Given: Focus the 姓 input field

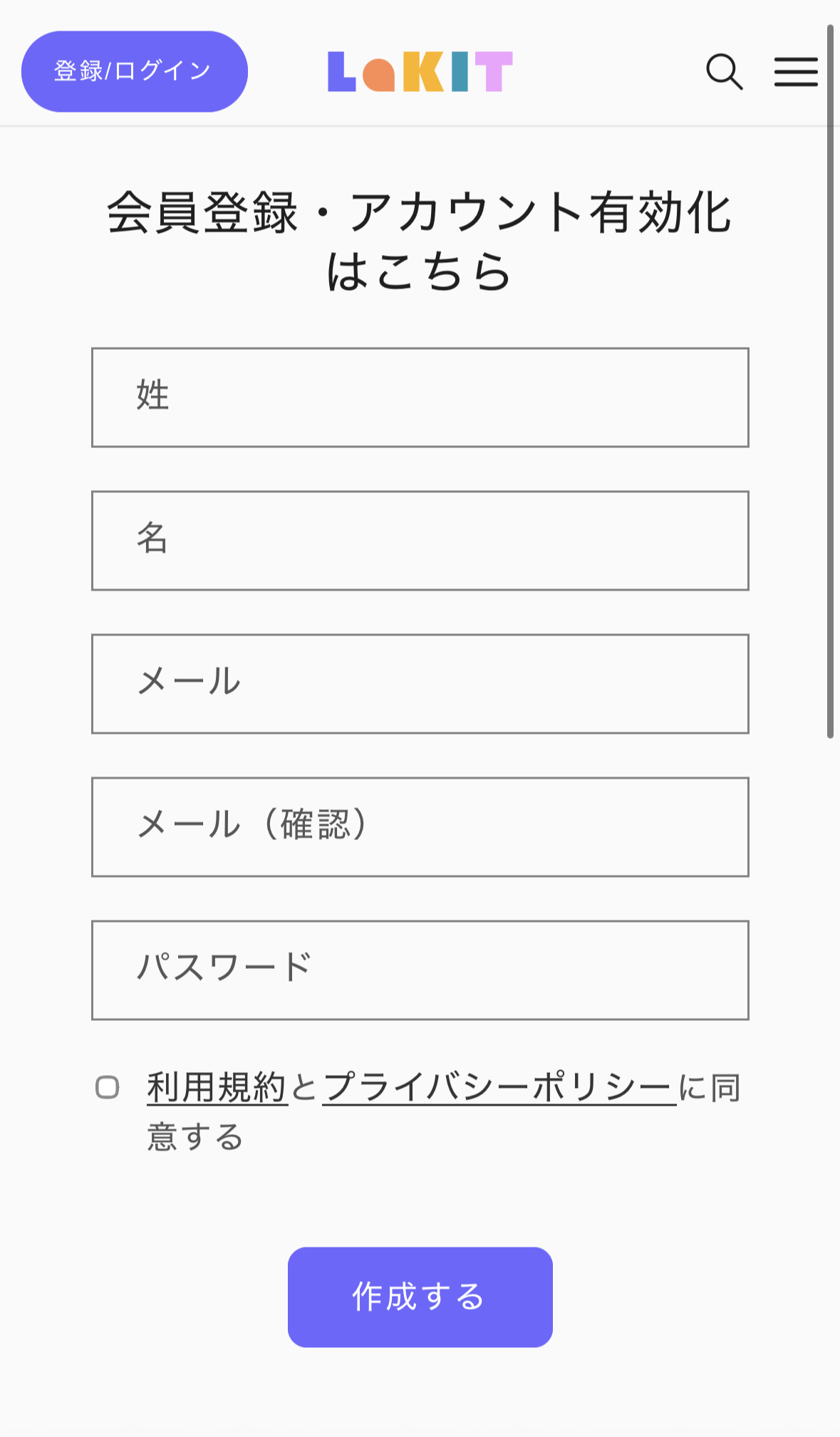Looking at the screenshot, I should click(x=420, y=398).
